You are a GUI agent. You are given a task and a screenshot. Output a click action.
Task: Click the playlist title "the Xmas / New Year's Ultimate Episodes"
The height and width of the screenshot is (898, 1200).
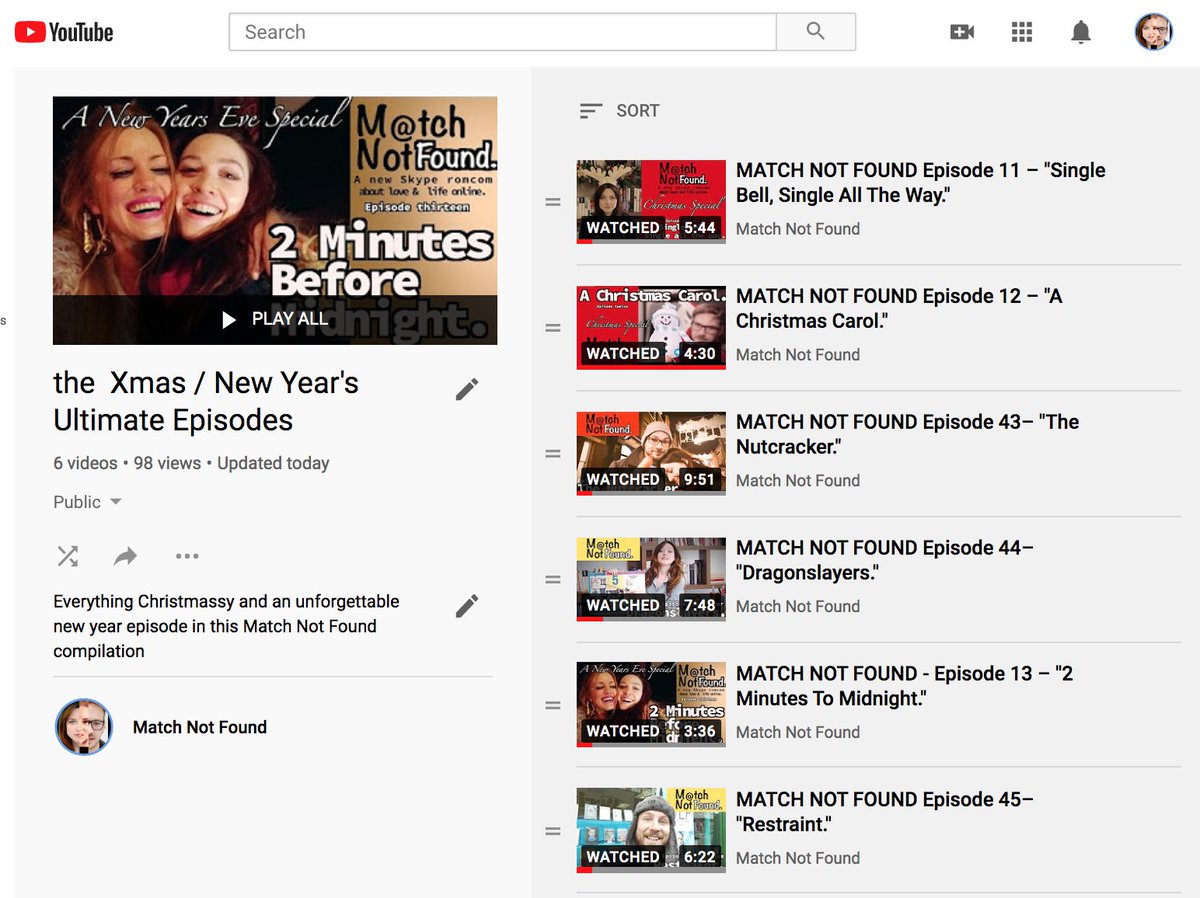tap(206, 401)
